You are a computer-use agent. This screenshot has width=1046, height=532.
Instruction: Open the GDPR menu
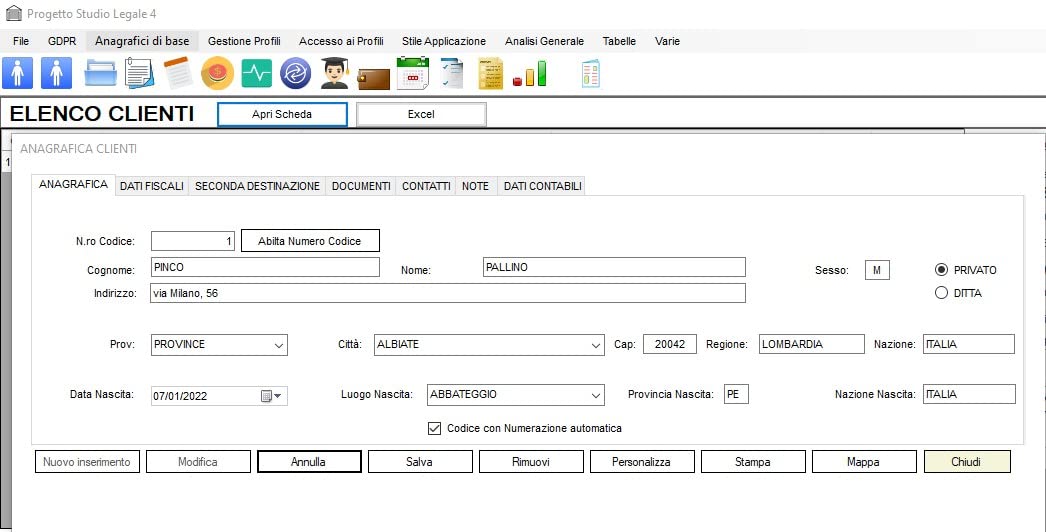pos(62,41)
